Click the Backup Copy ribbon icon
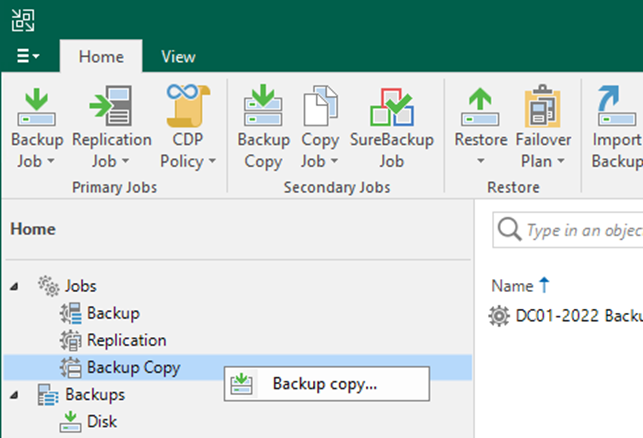 (x=263, y=105)
